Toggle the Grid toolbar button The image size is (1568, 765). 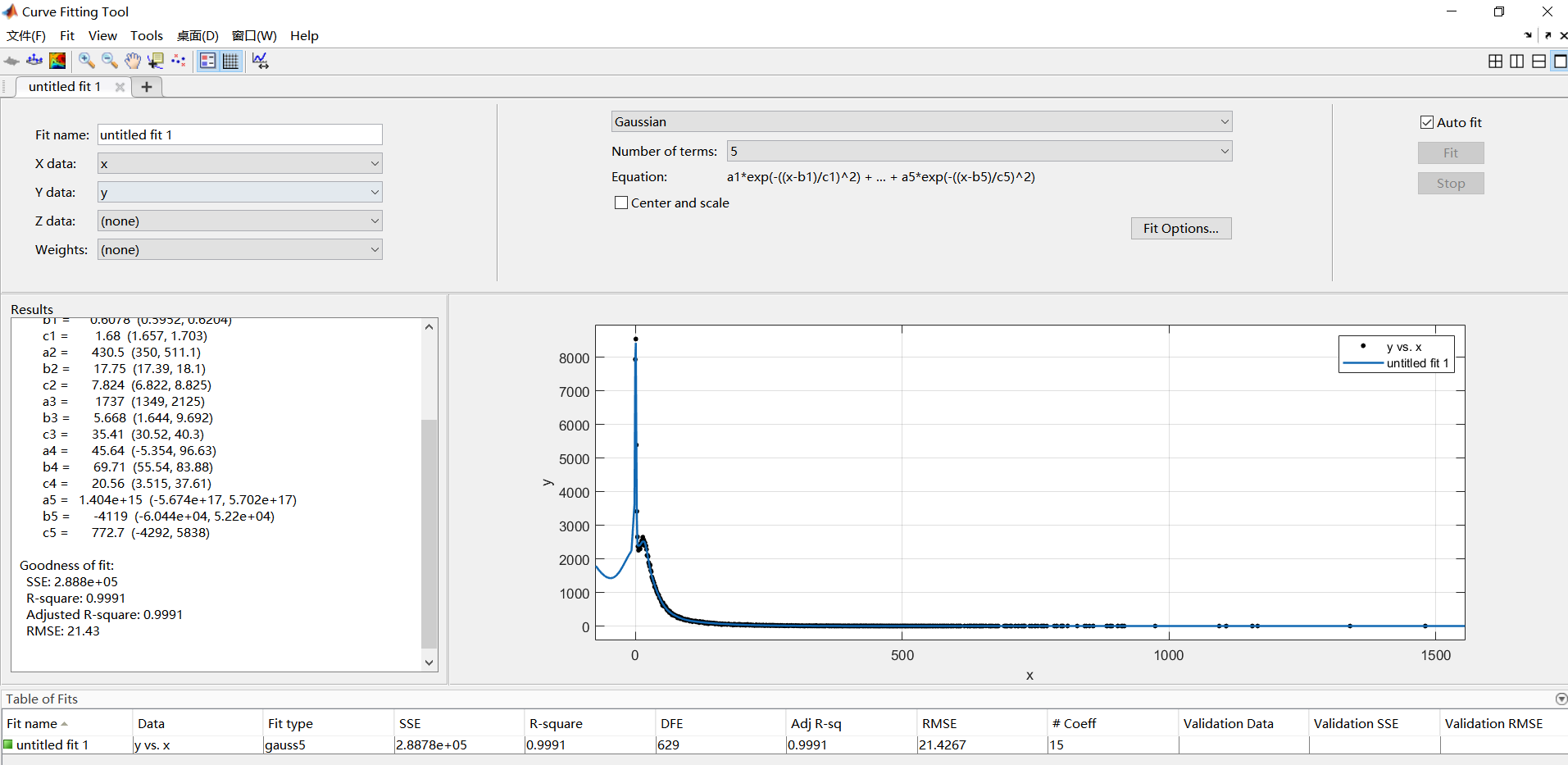click(231, 61)
